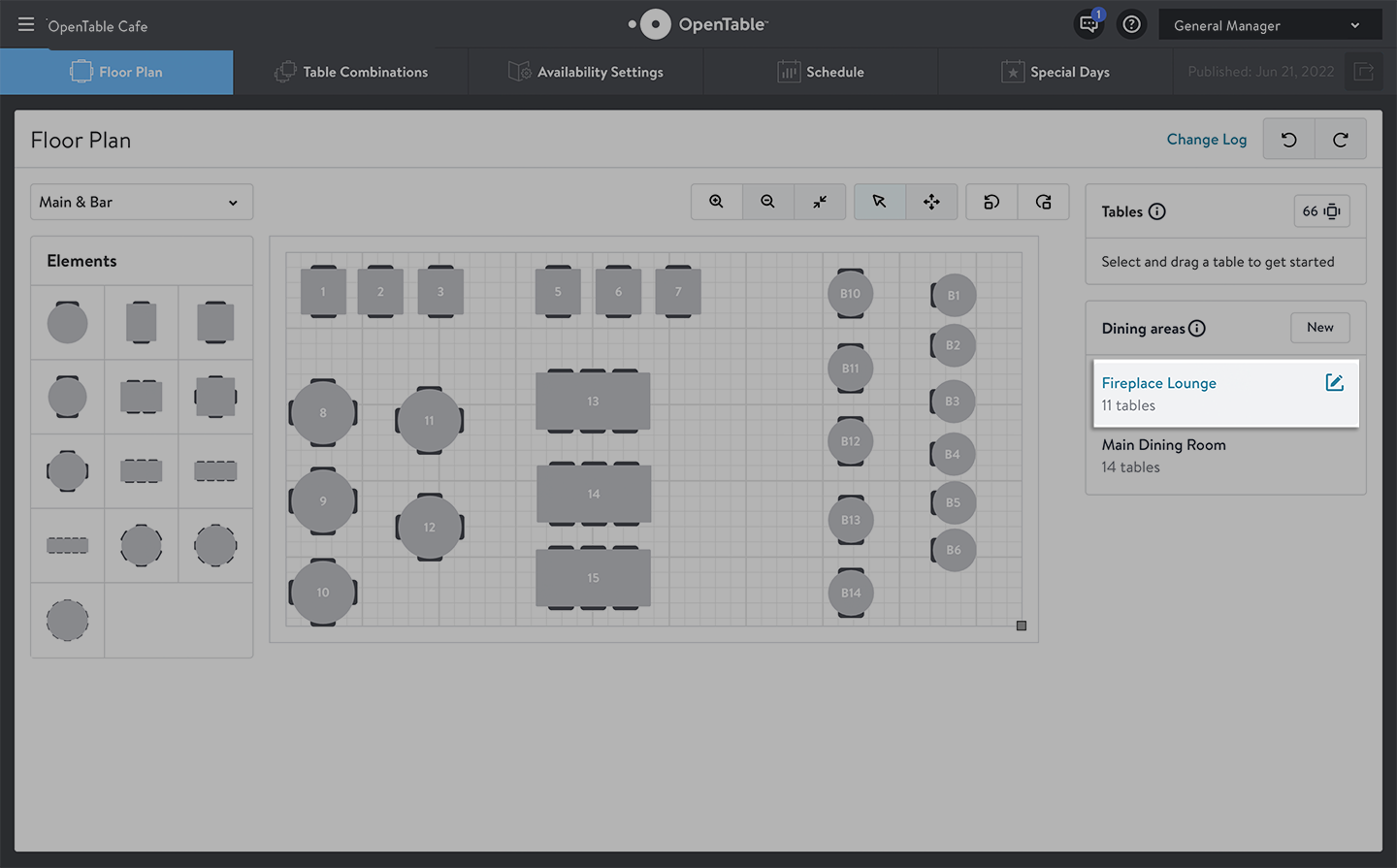The width and height of the screenshot is (1397, 868).
Task: Expand the General Manager role dropdown
Action: (x=1270, y=25)
